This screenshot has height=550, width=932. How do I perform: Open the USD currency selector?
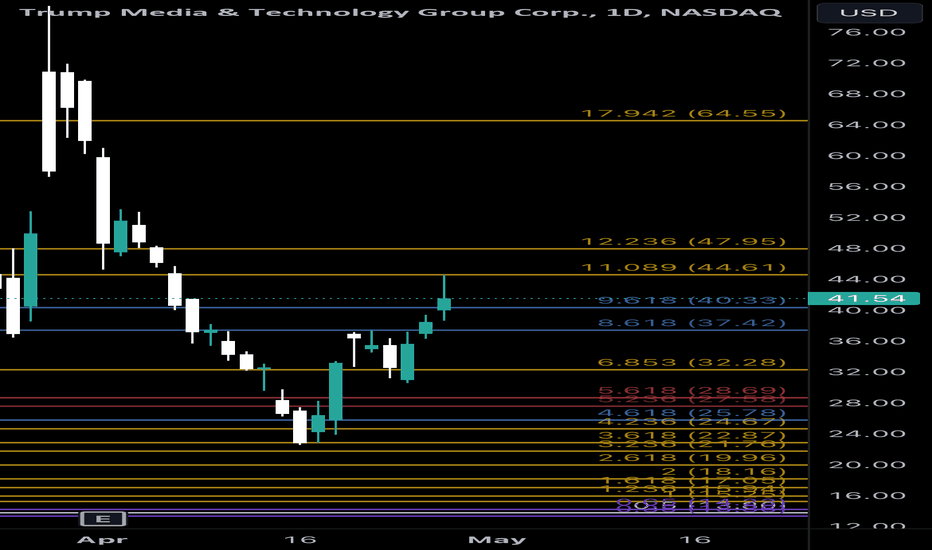(x=868, y=12)
